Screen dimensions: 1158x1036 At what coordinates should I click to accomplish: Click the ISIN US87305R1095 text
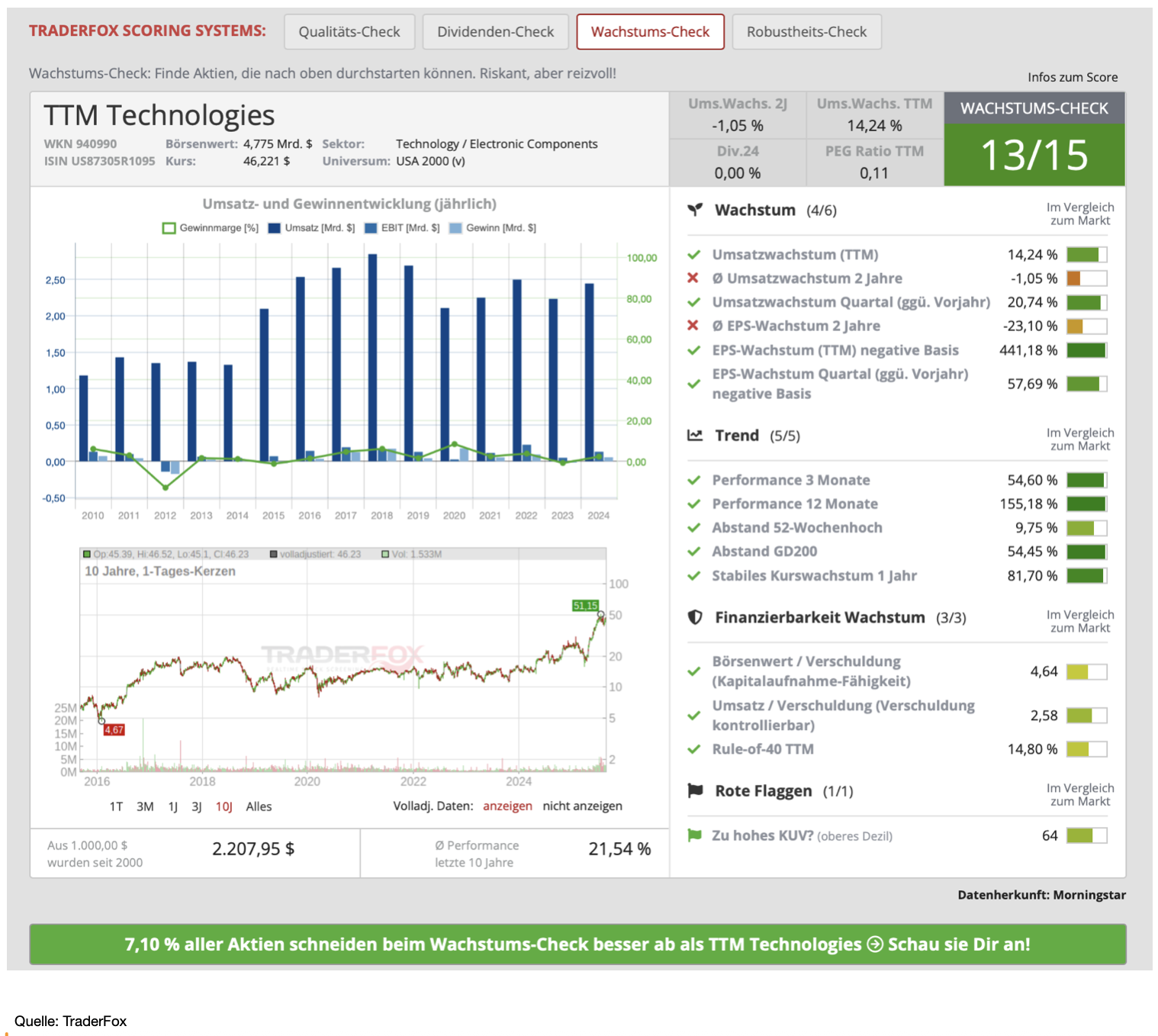coord(99,161)
